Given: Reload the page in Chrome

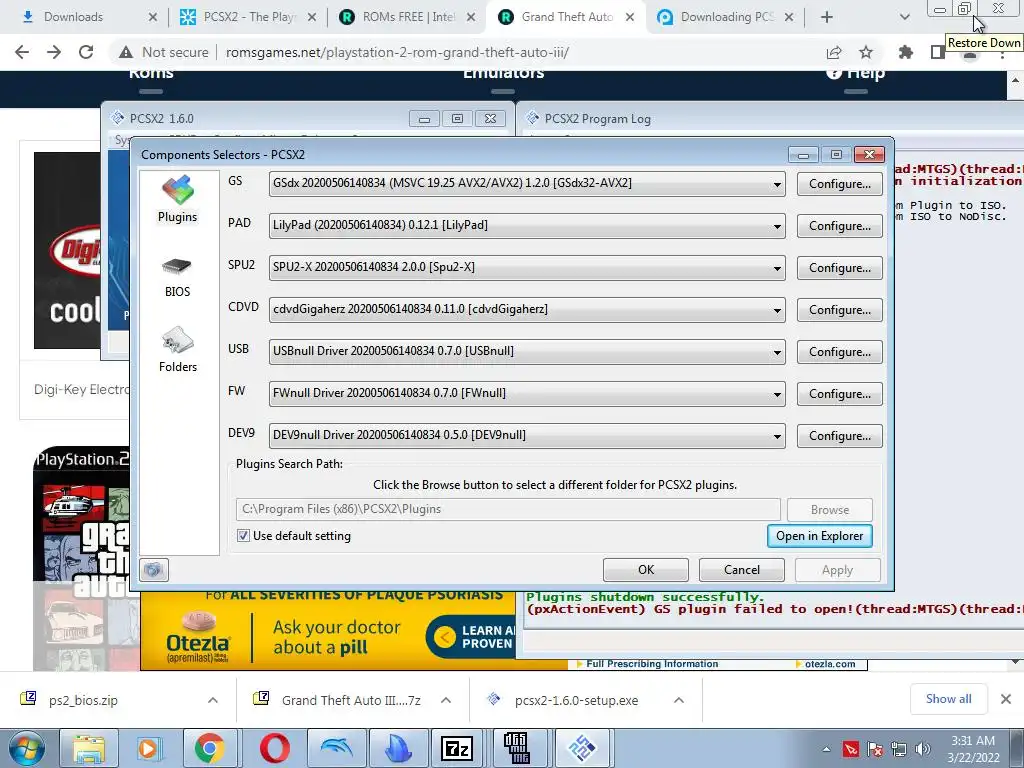Looking at the screenshot, I should click(86, 52).
